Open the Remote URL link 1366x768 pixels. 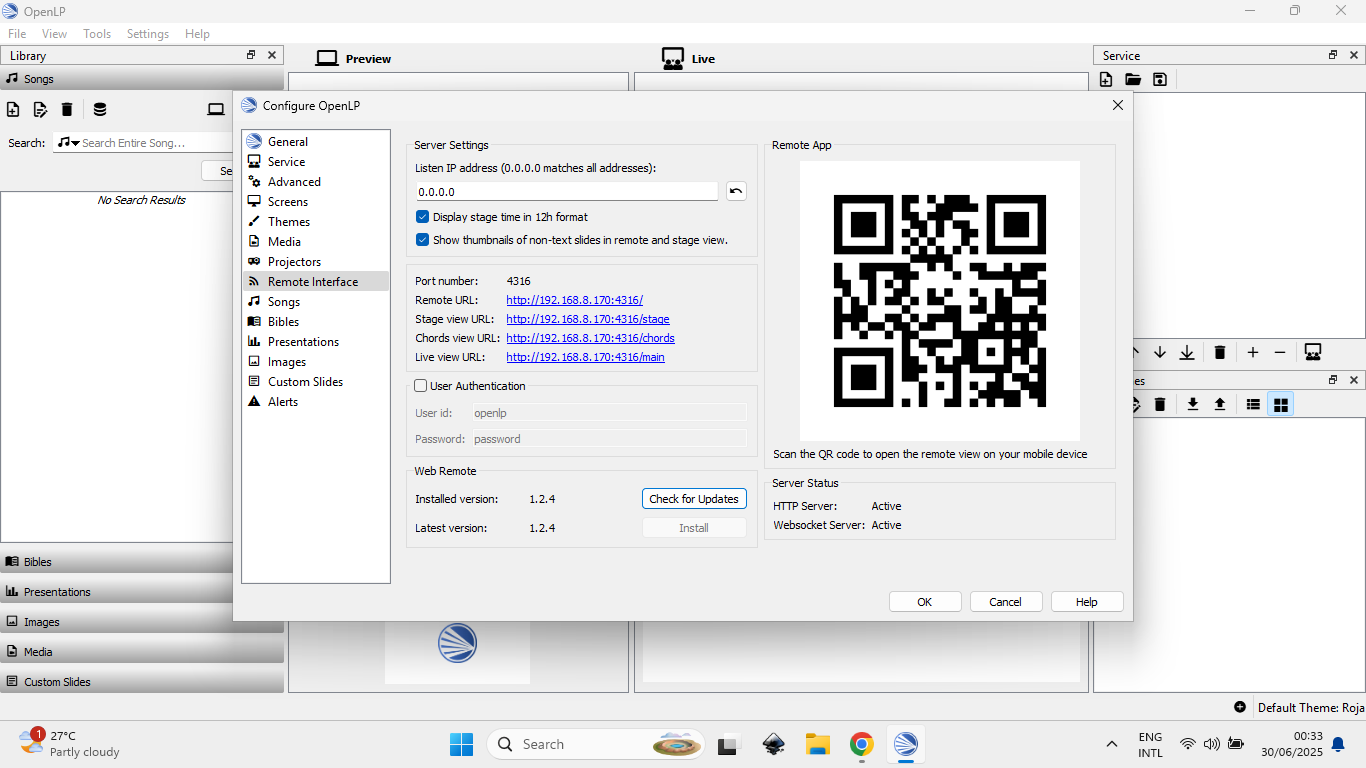(574, 300)
